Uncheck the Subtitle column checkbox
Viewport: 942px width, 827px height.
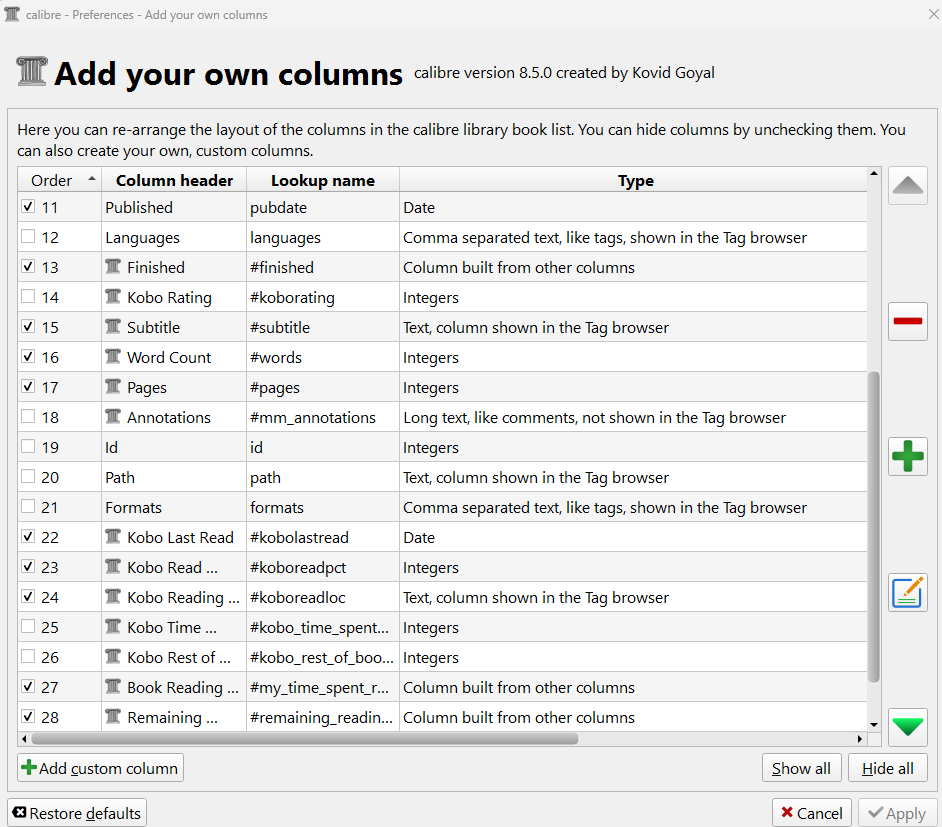click(x=28, y=327)
